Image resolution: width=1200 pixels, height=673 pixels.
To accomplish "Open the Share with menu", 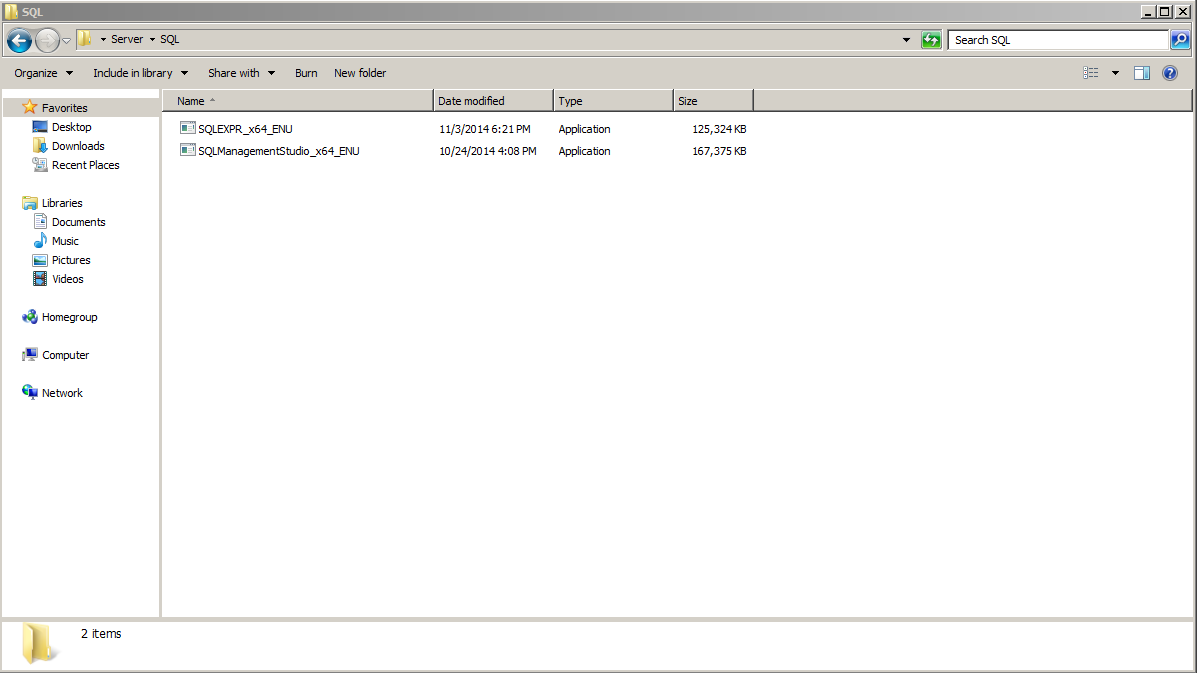I will 242,73.
